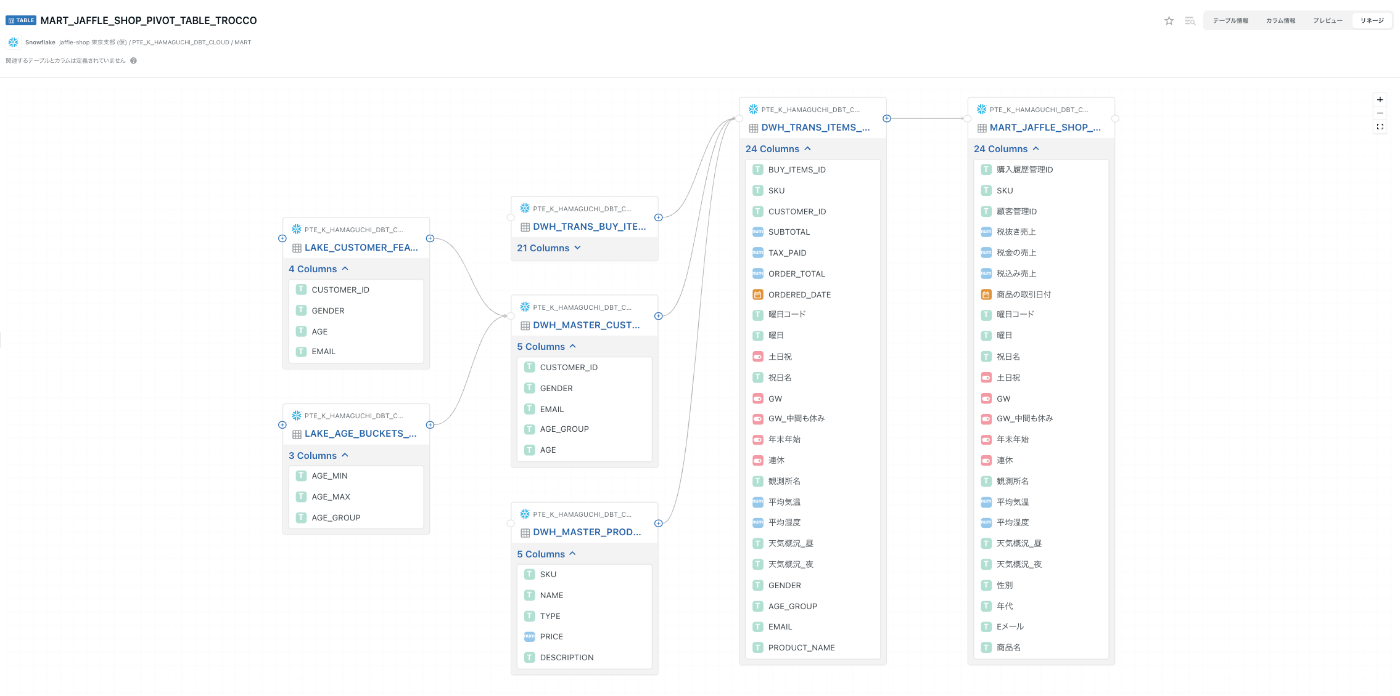Click the help question mark icon
This screenshot has width=1400, height=696.
coord(133,60)
